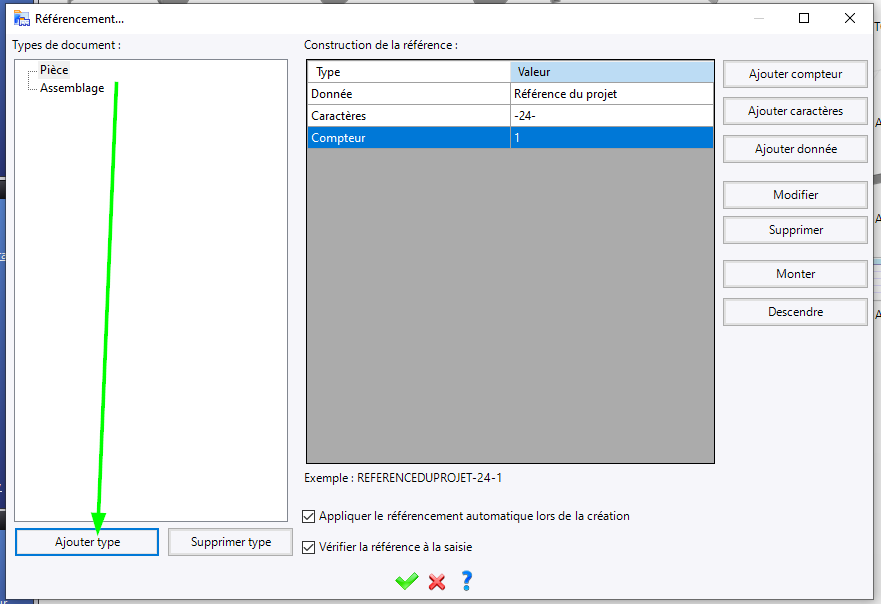
Task: Click the example text REFERENCEDUPROJET-24-1
Action: pyautogui.click(x=429, y=478)
